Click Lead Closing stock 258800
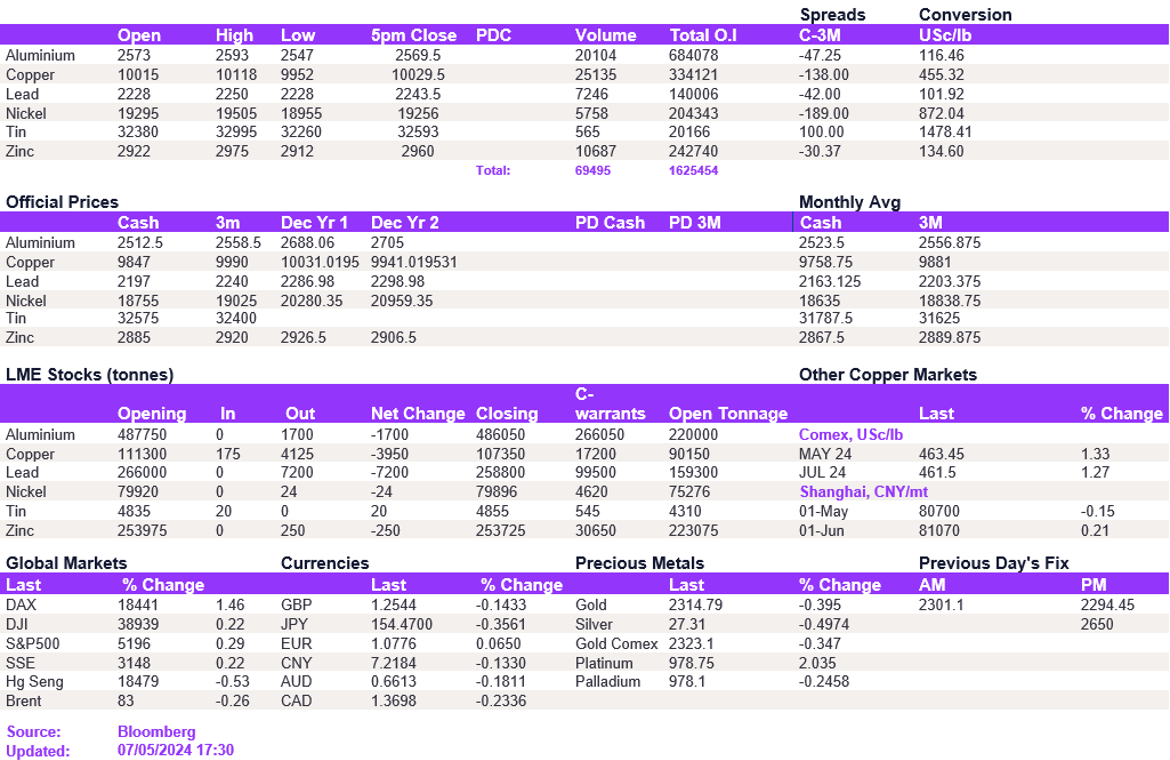Viewport: 1170px width, 760px height. point(500,473)
